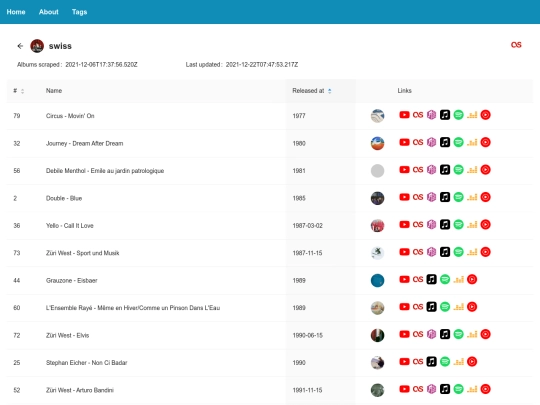Click cover thumbnail of Yello - Call It Love
The image size is (540, 405).
tap(377, 226)
